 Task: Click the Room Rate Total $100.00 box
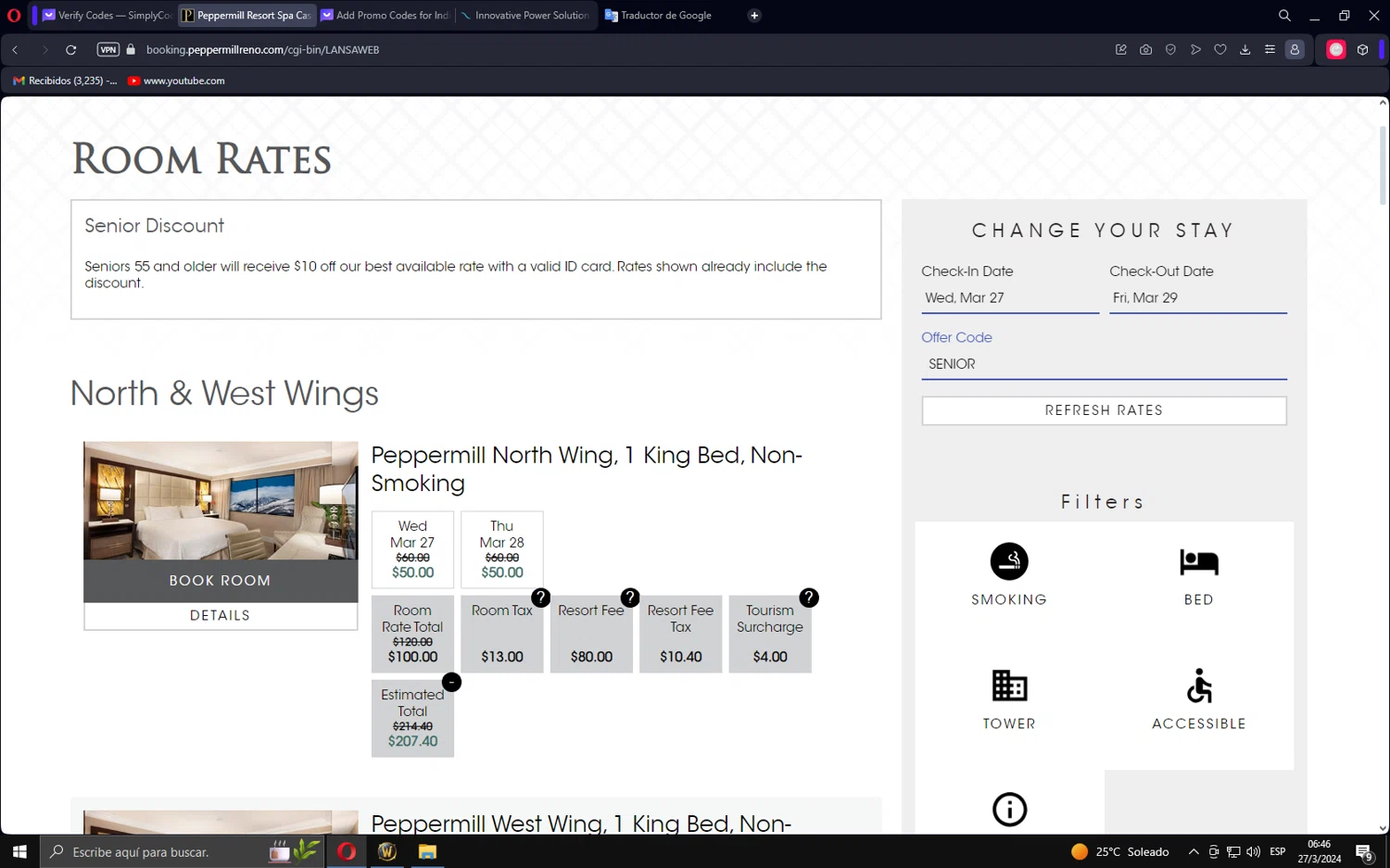pos(412,634)
